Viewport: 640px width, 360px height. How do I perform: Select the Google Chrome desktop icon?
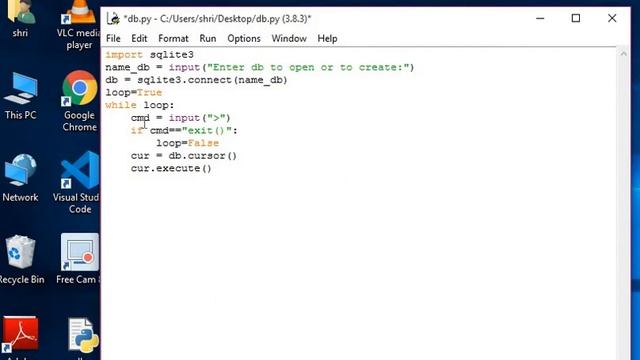[80, 101]
